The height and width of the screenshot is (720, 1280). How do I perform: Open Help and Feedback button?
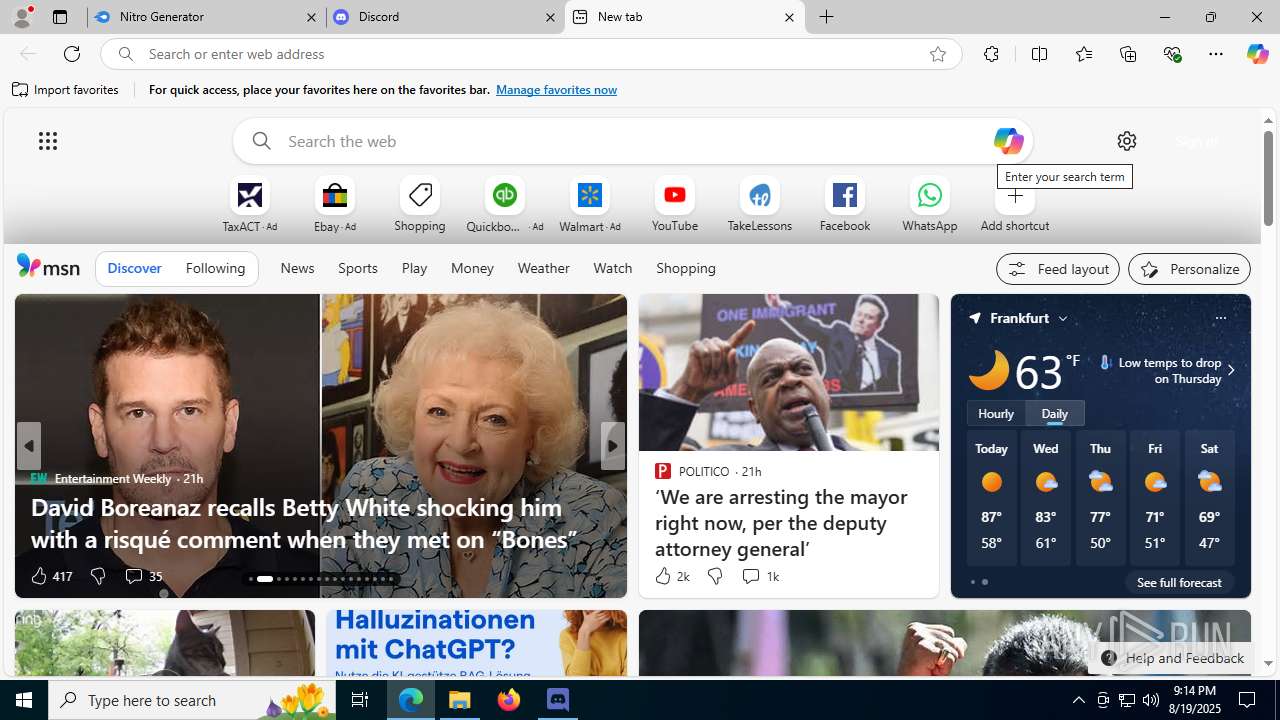(1171, 658)
